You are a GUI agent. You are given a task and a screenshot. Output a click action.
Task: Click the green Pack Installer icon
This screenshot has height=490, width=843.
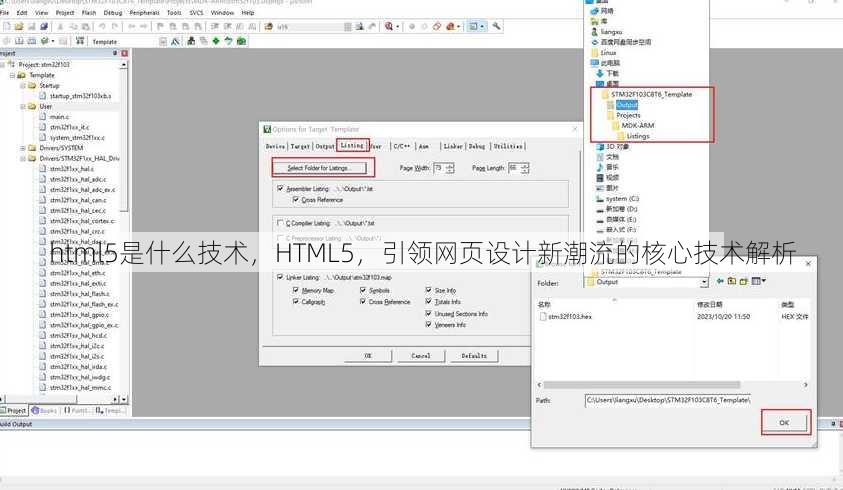click(x=241, y=41)
